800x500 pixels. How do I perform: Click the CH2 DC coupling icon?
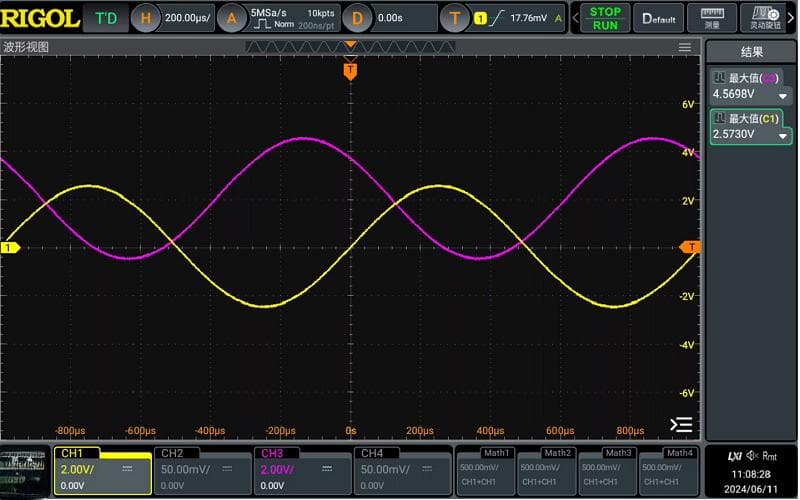[227, 469]
